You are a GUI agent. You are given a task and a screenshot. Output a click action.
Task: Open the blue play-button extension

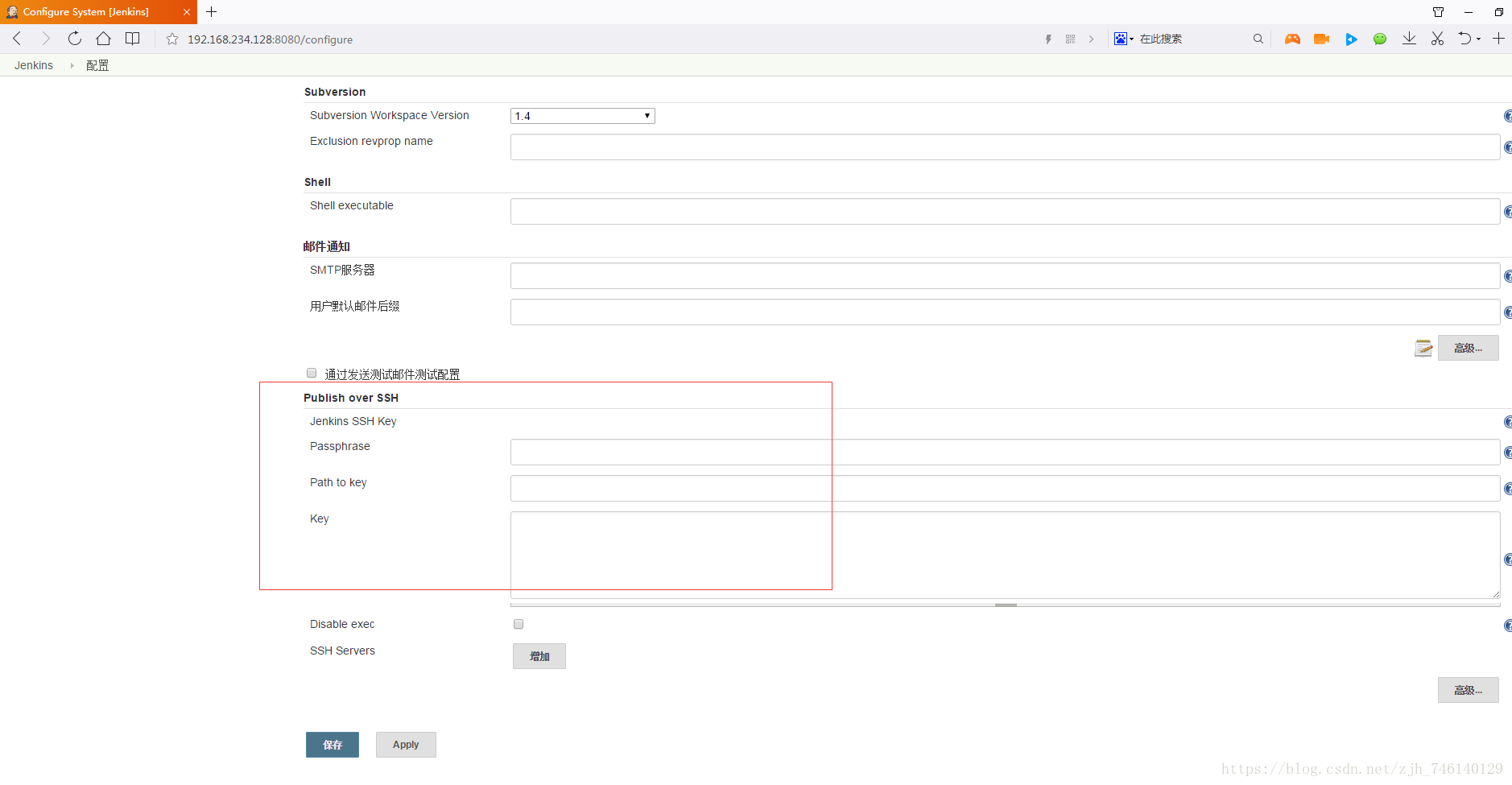1351,39
